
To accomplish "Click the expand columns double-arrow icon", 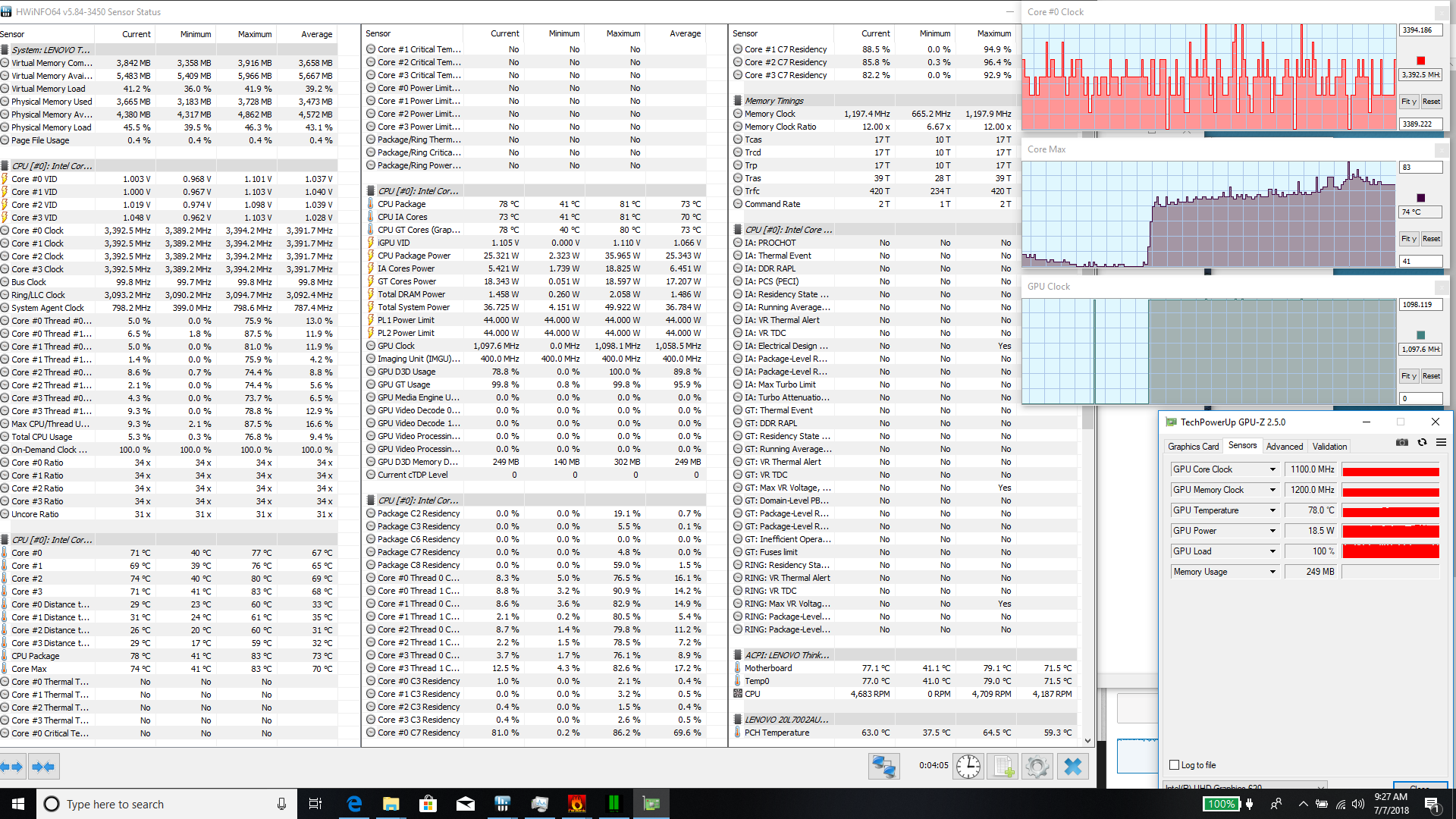I will (13, 767).
